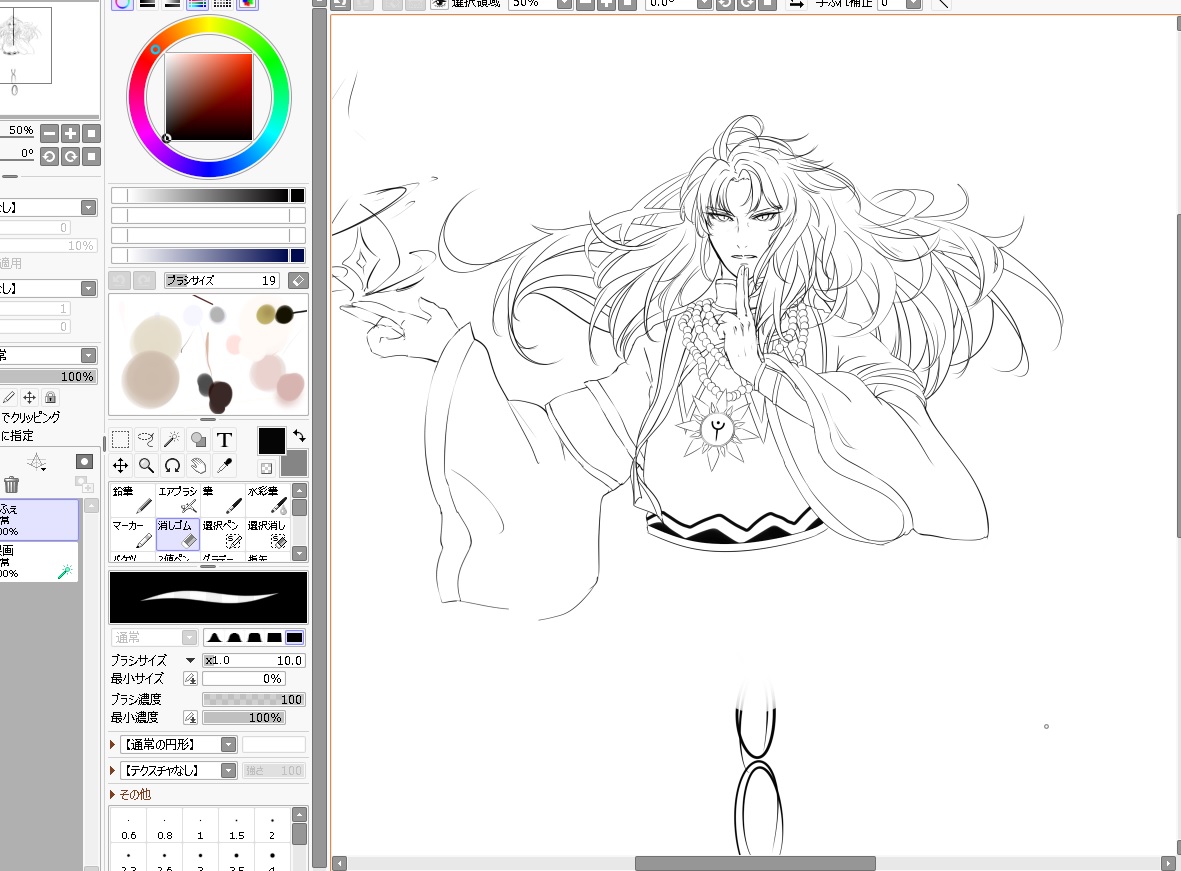Select the lasso selection tool

146,439
